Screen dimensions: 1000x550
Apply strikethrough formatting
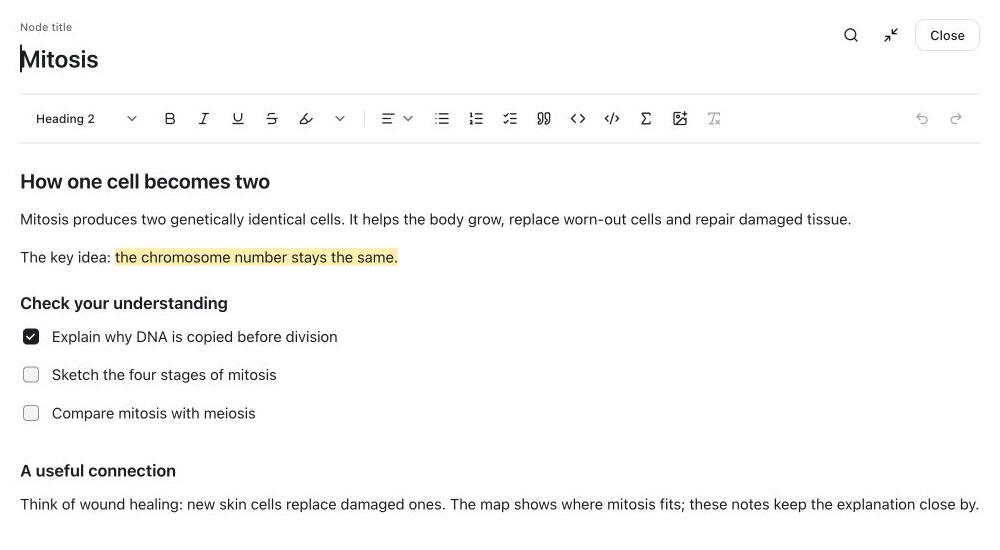272,119
